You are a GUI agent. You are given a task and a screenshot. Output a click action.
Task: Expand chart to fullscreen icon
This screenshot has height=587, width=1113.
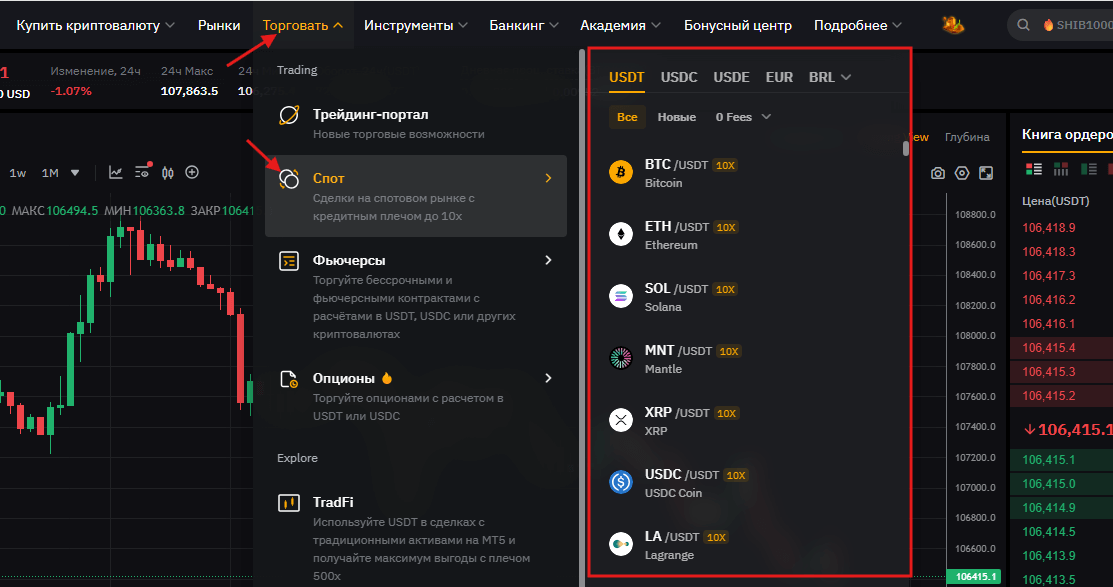click(986, 173)
